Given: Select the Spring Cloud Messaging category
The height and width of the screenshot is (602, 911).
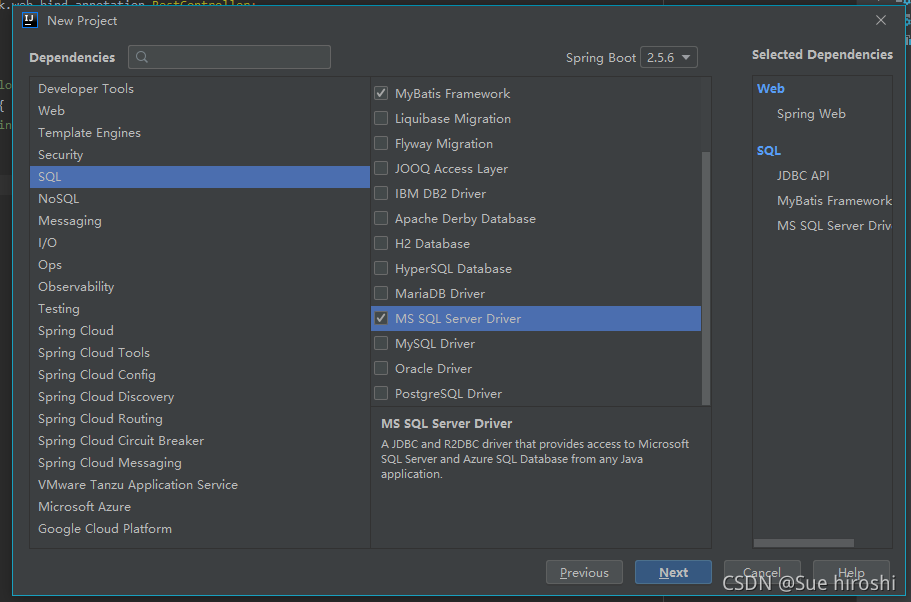Looking at the screenshot, I should [200, 463].
